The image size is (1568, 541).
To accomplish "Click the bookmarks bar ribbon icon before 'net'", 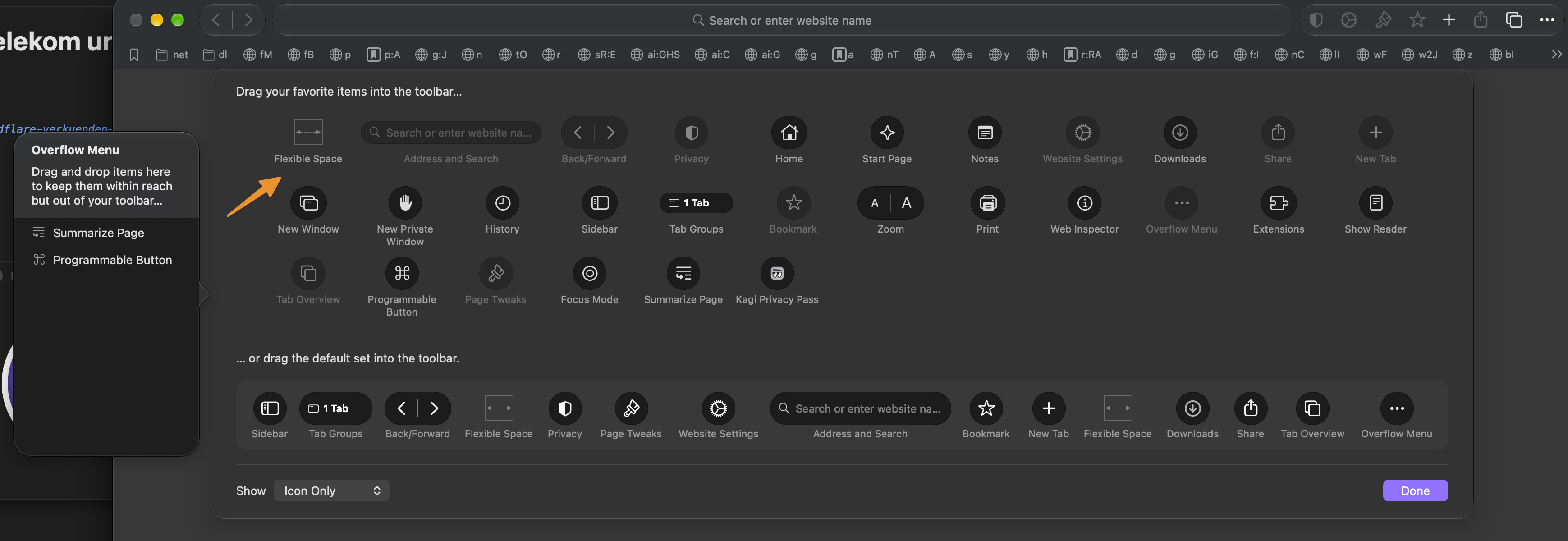I will pyautogui.click(x=134, y=55).
